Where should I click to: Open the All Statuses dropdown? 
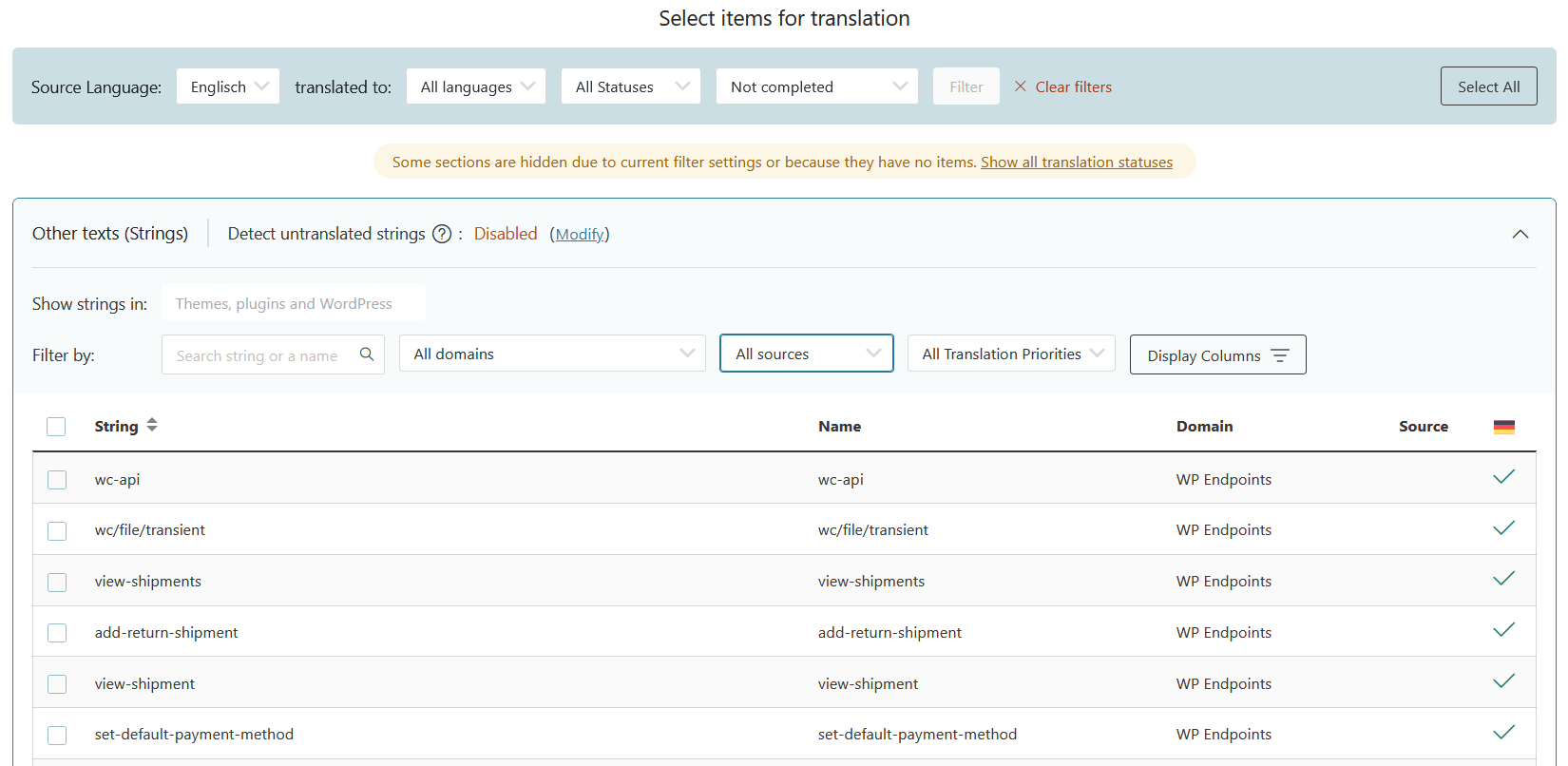(631, 86)
